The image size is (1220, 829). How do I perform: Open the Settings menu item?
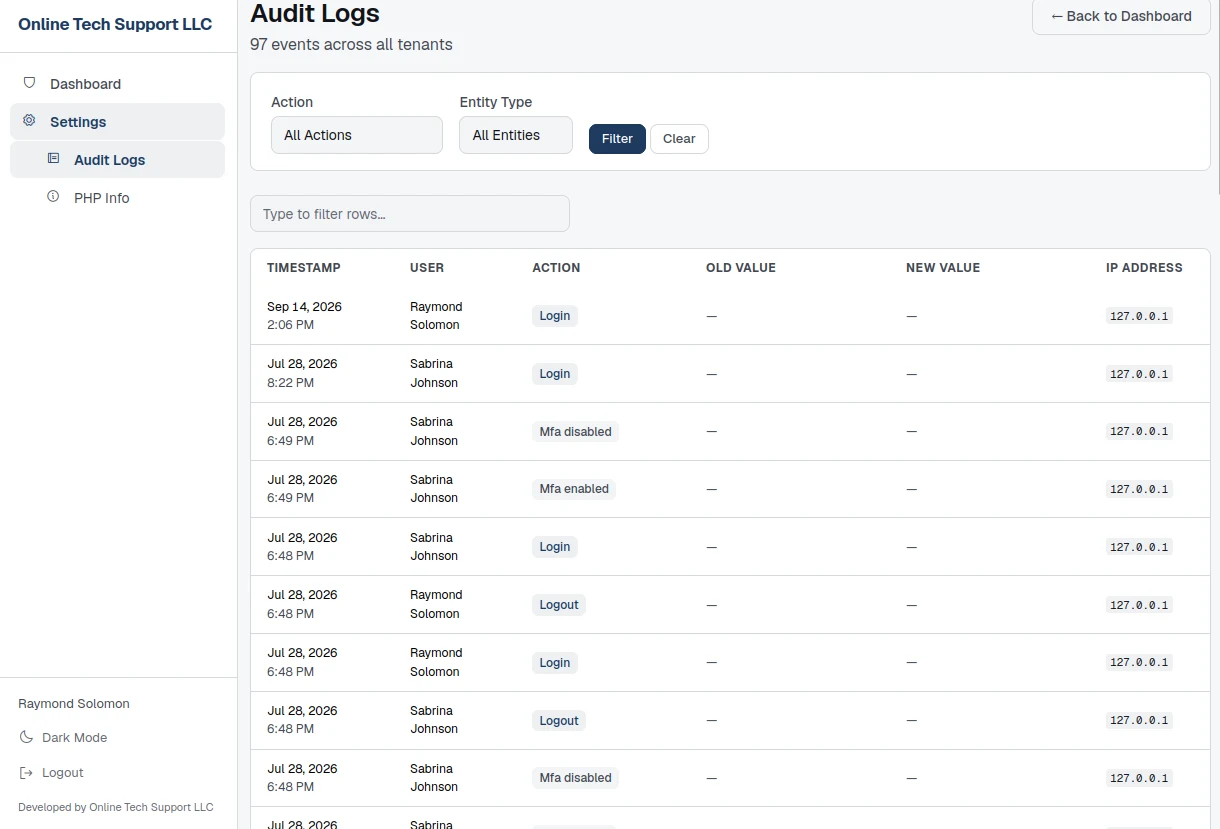tap(117, 122)
